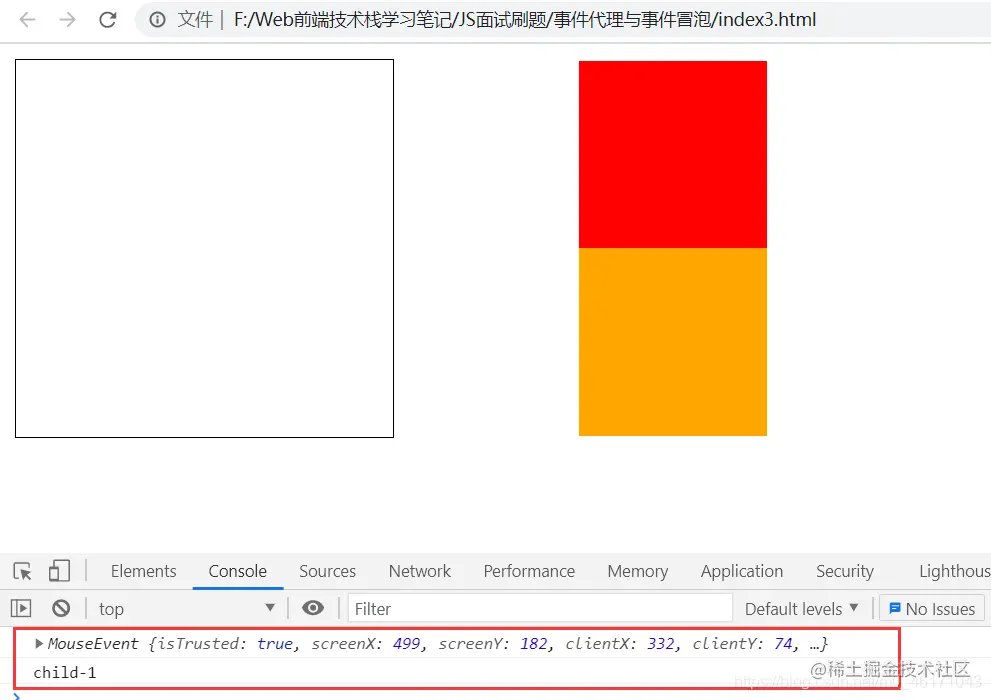Reload the index3.html page
The image size is (991, 700).
point(107,20)
